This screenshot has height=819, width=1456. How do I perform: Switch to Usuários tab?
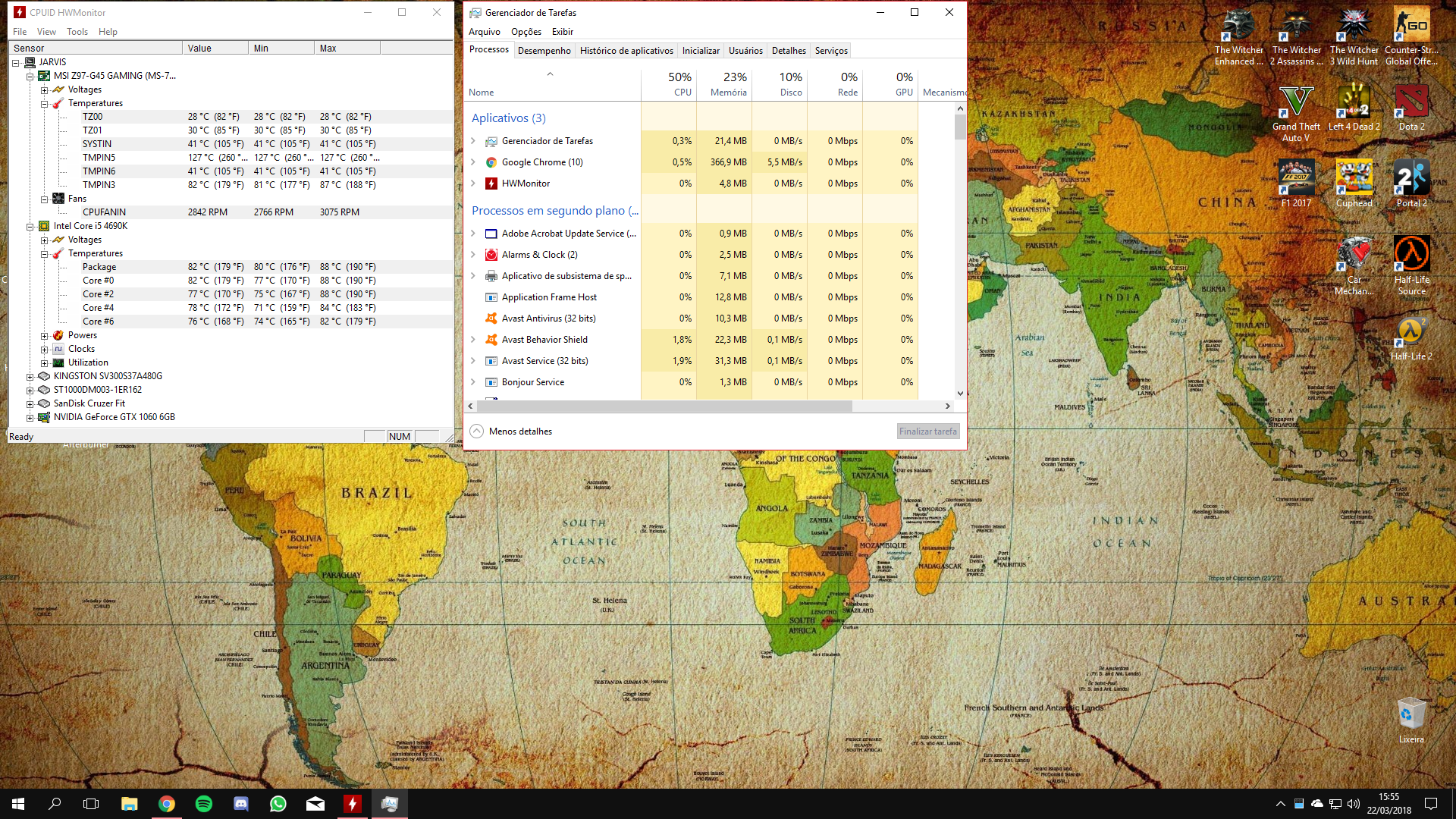[x=745, y=51]
